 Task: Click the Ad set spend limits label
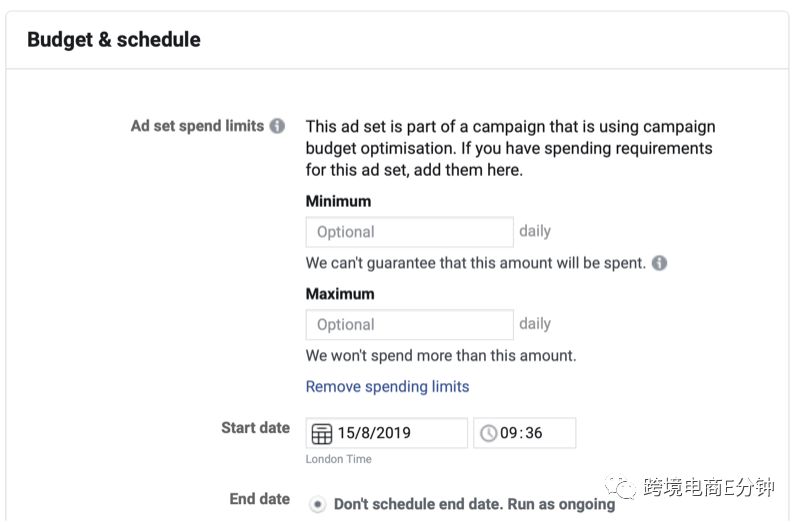click(197, 126)
